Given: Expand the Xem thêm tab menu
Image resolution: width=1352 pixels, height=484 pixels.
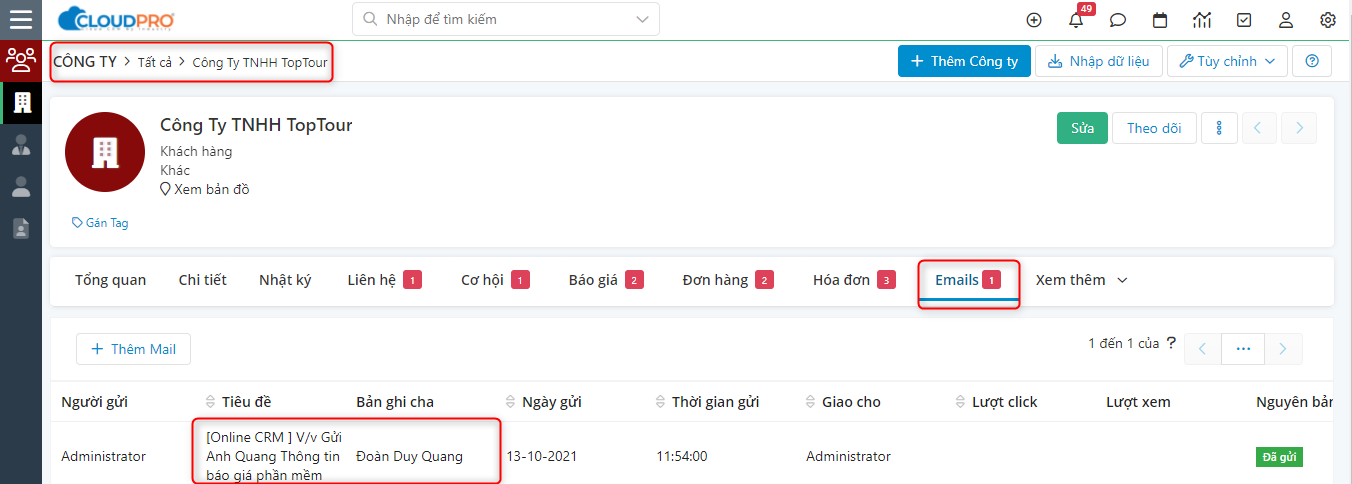Looking at the screenshot, I should 1082,280.
